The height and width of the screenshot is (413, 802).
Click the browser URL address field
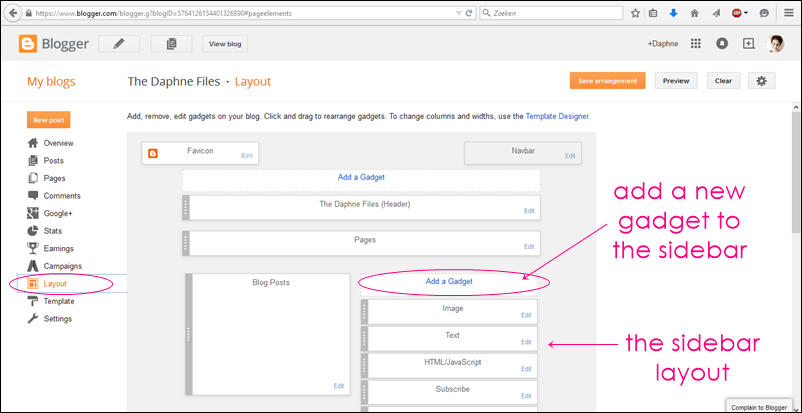(x=243, y=14)
